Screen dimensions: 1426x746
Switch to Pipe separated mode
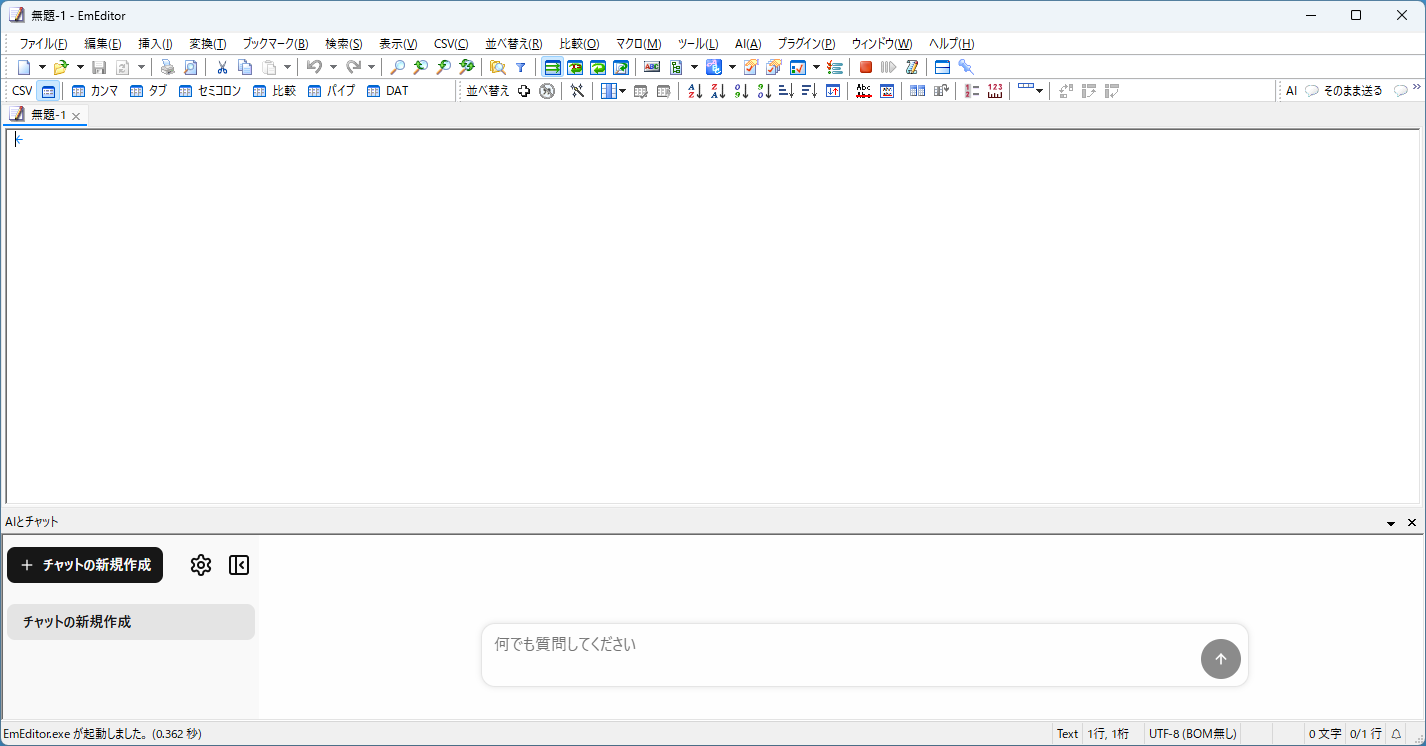click(331, 91)
